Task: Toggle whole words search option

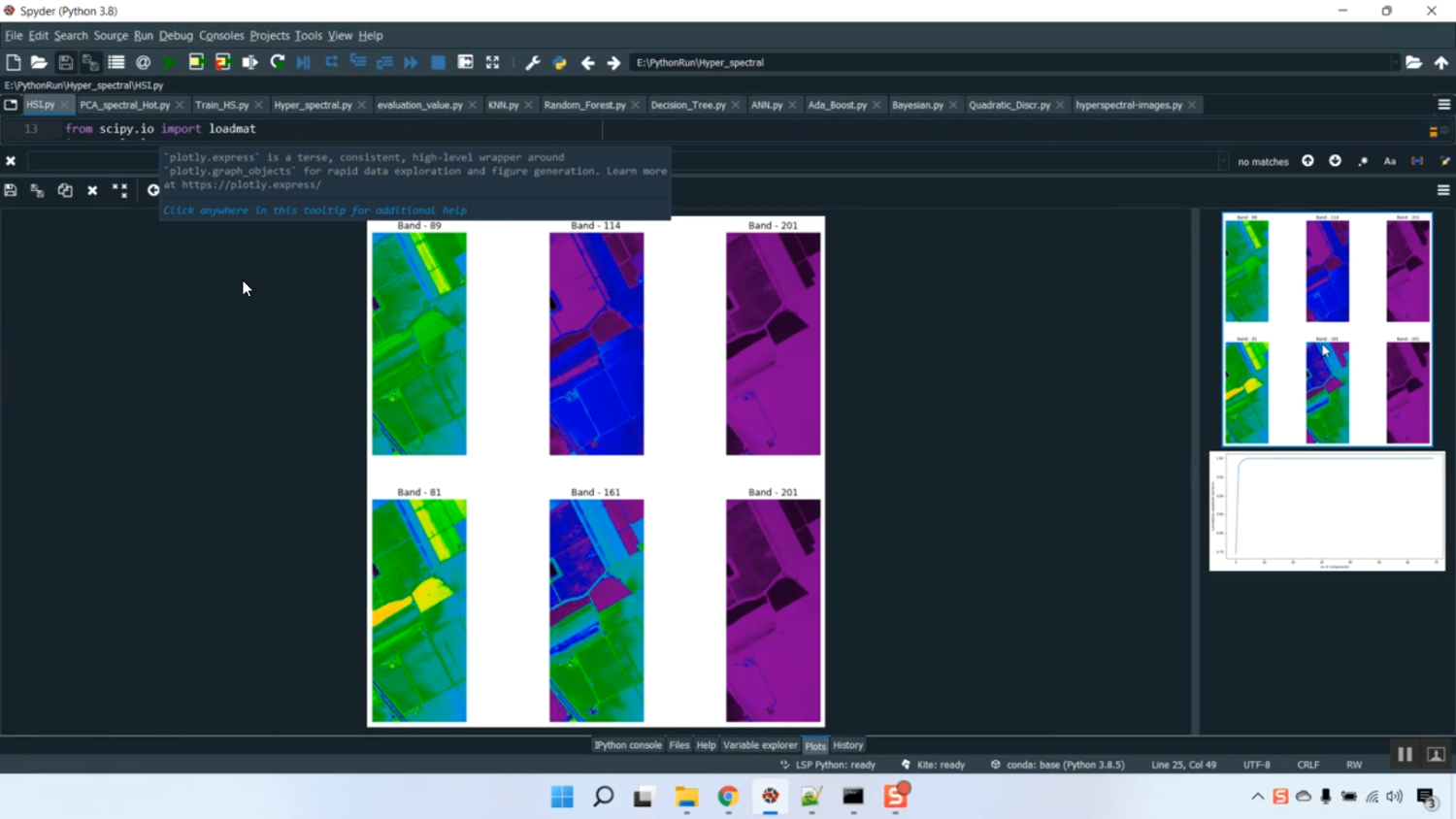Action: [x=1417, y=161]
